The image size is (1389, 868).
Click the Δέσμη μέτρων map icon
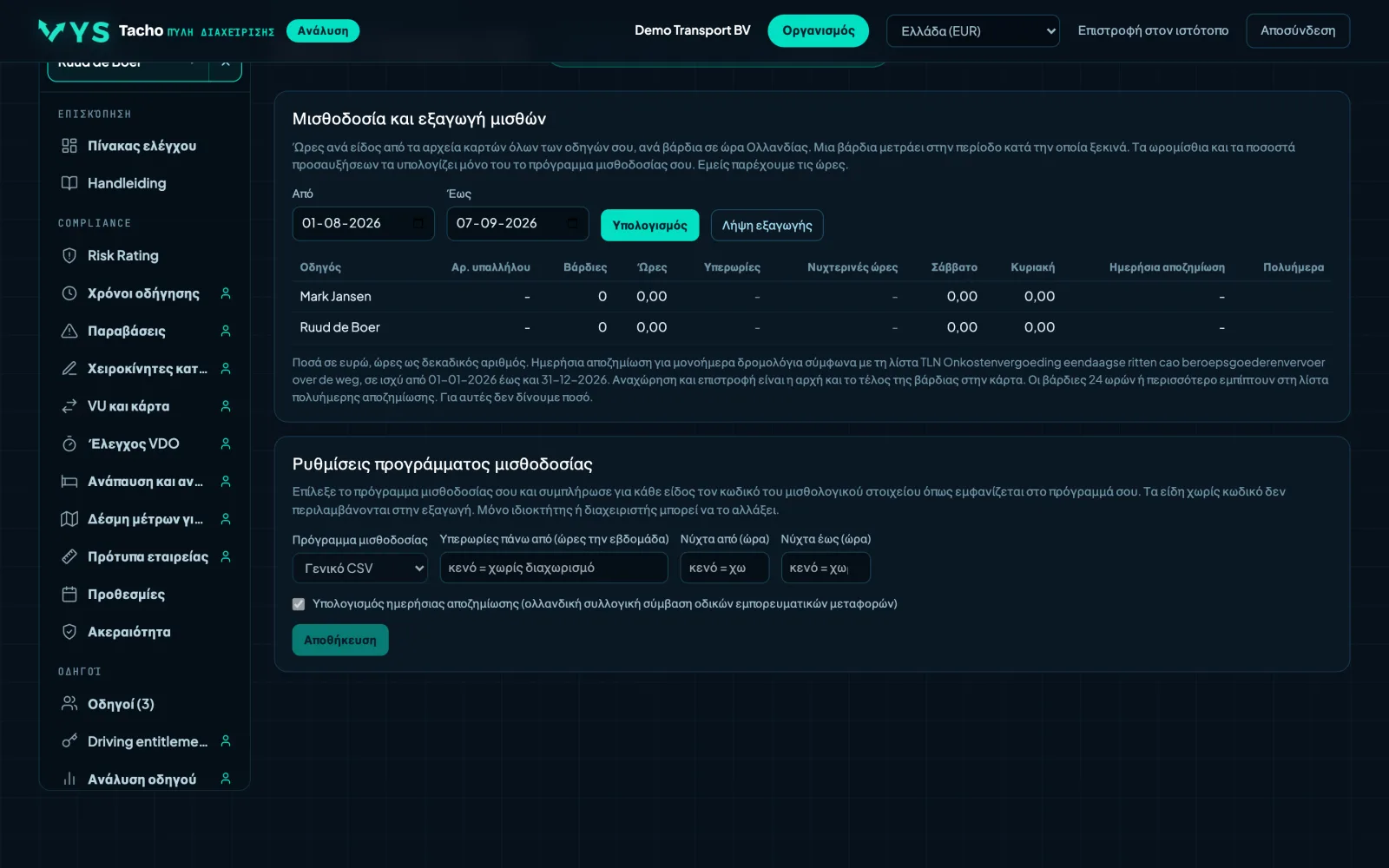point(69,519)
